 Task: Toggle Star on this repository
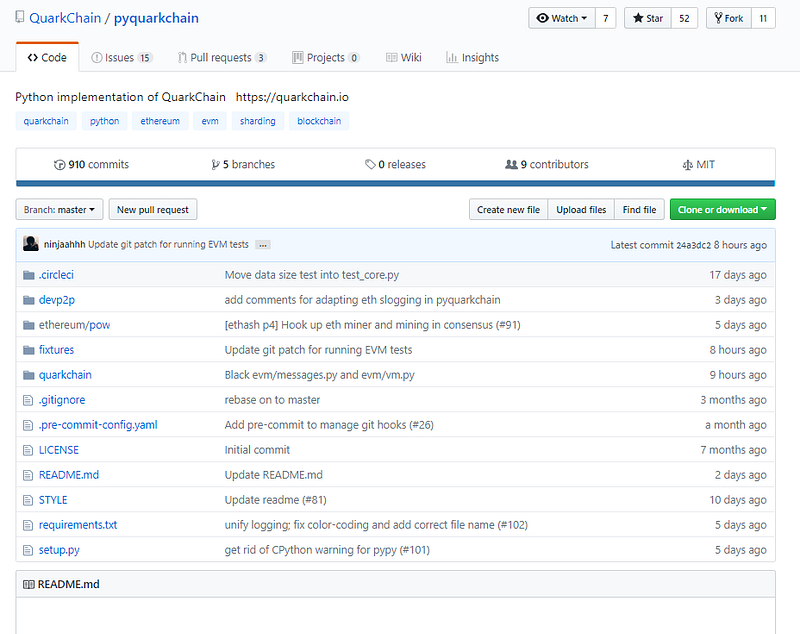coord(647,18)
